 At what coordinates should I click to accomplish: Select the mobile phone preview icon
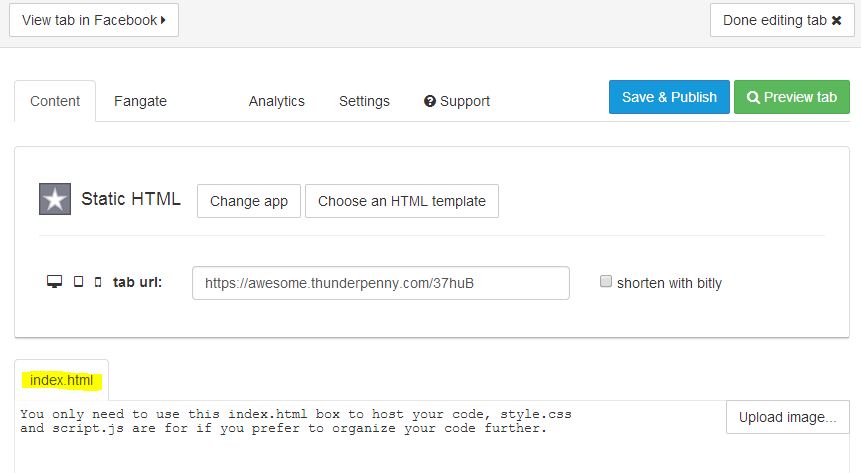(x=98, y=282)
